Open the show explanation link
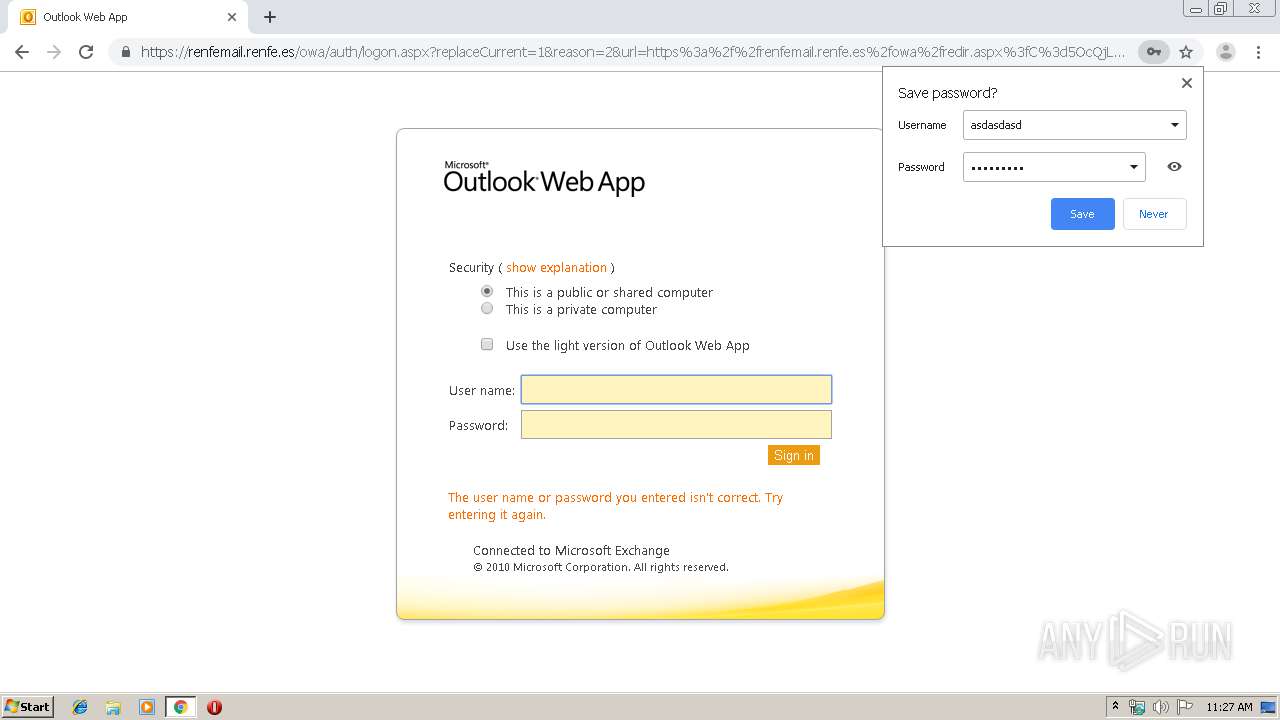Image resolution: width=1280 pixels, height=720 pixels. click(556, 267)
